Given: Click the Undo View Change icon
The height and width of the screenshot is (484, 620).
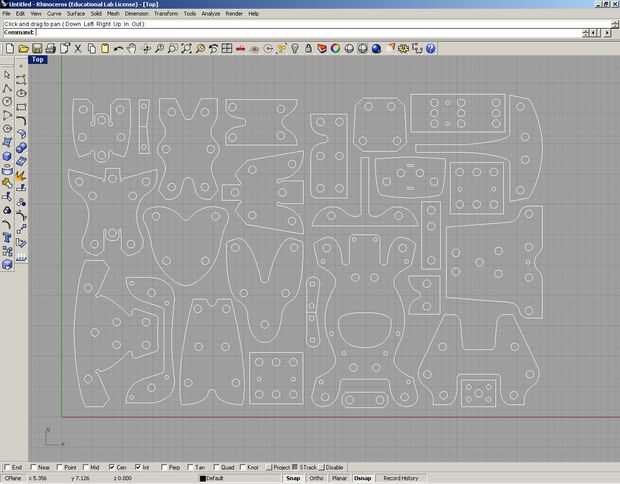Looking at the screenshot, I should 214,49.
